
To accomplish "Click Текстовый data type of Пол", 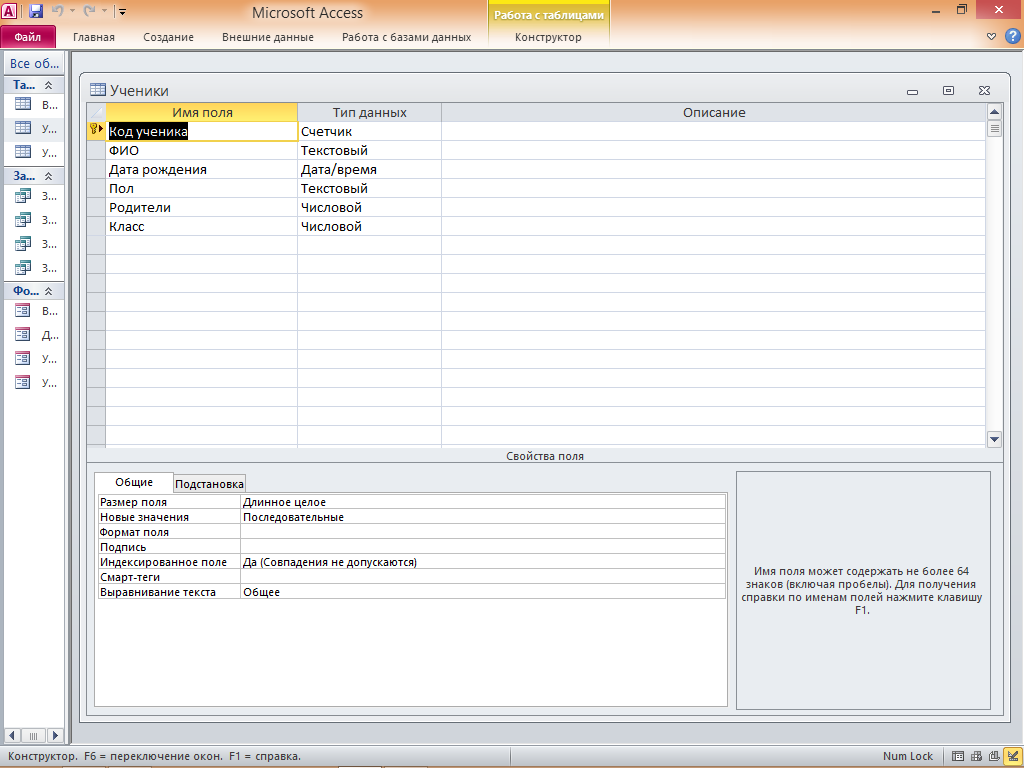I will pos(370,188).
